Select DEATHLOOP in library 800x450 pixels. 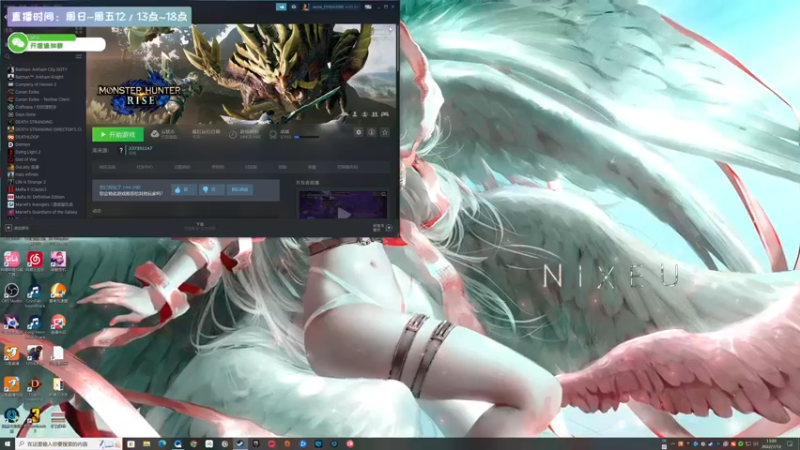[27, 137]
